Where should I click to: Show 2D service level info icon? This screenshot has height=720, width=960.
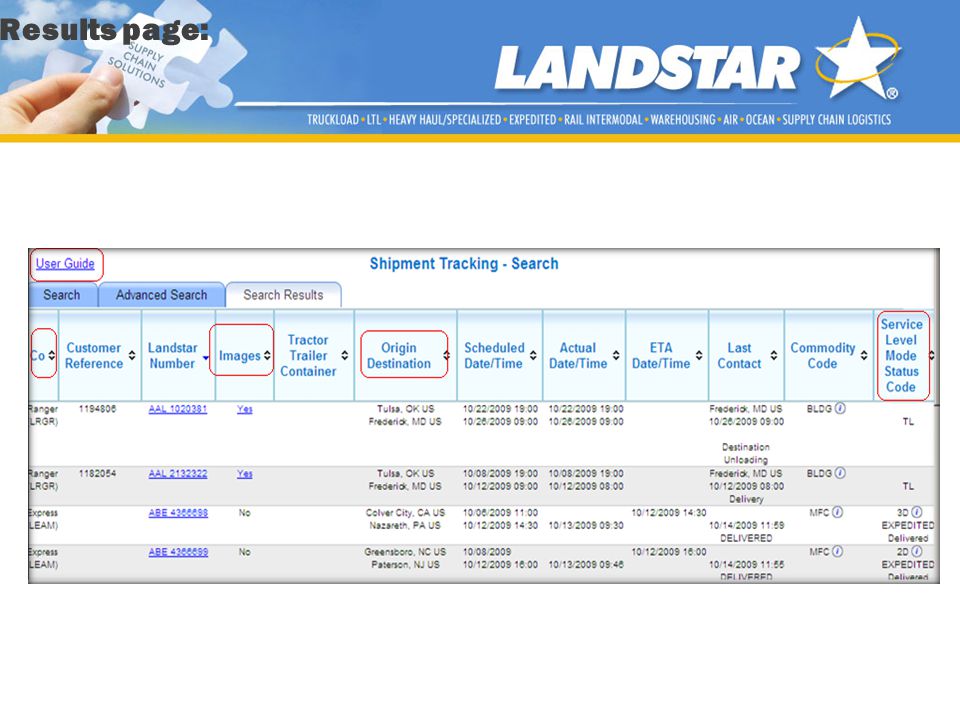917,552
